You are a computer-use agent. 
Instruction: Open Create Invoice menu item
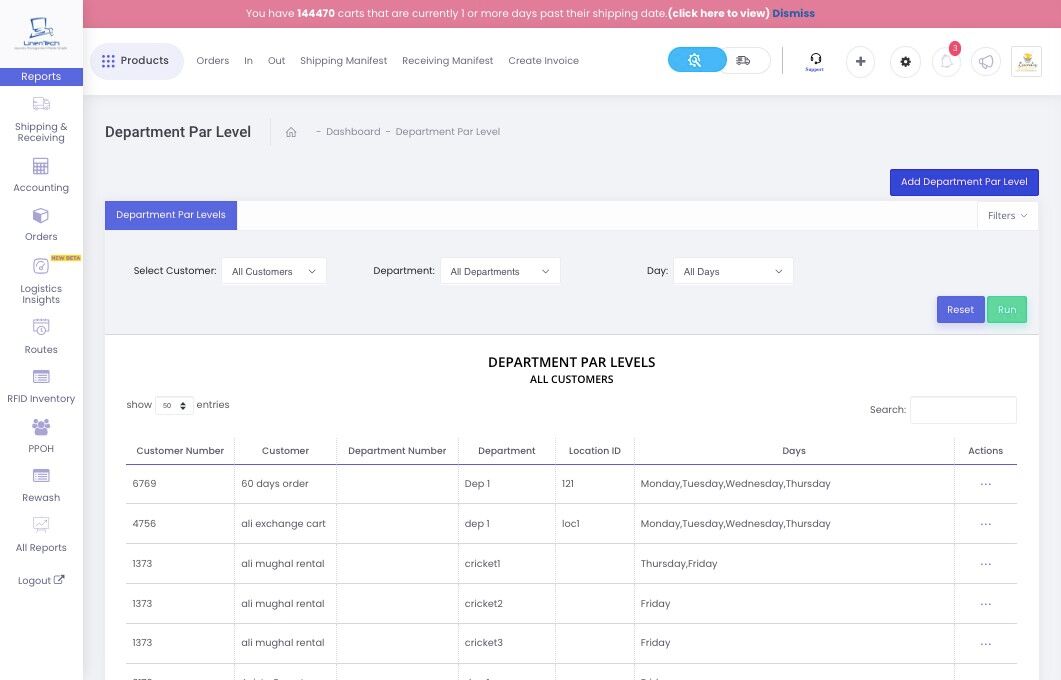[543, 61]
